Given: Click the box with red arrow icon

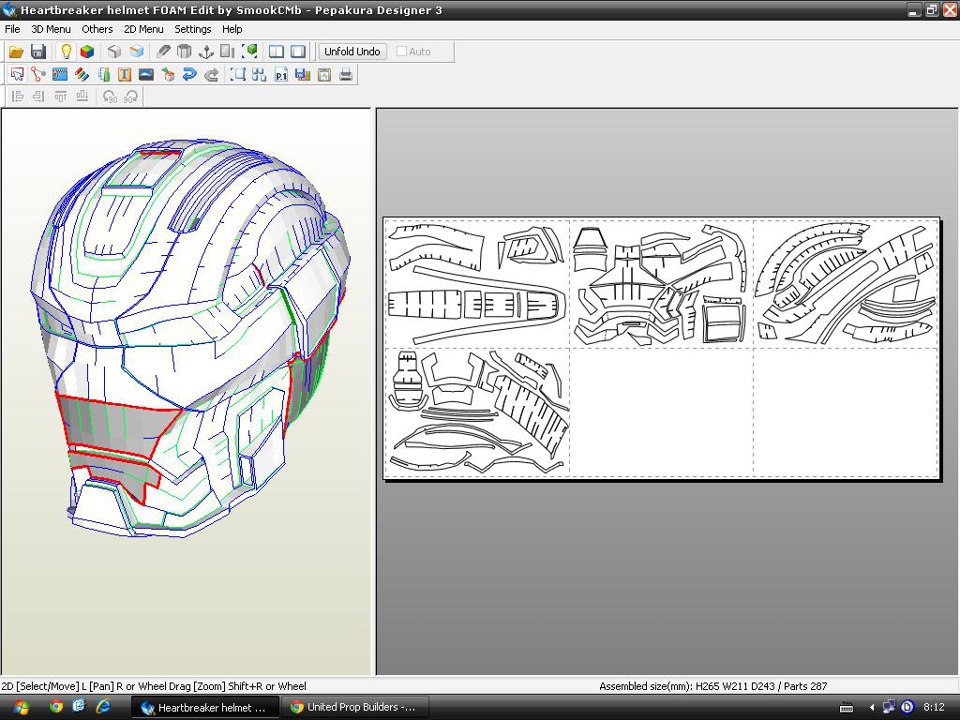Looking at the screenshot, I should pyautogui.click(x=168, y=75).
